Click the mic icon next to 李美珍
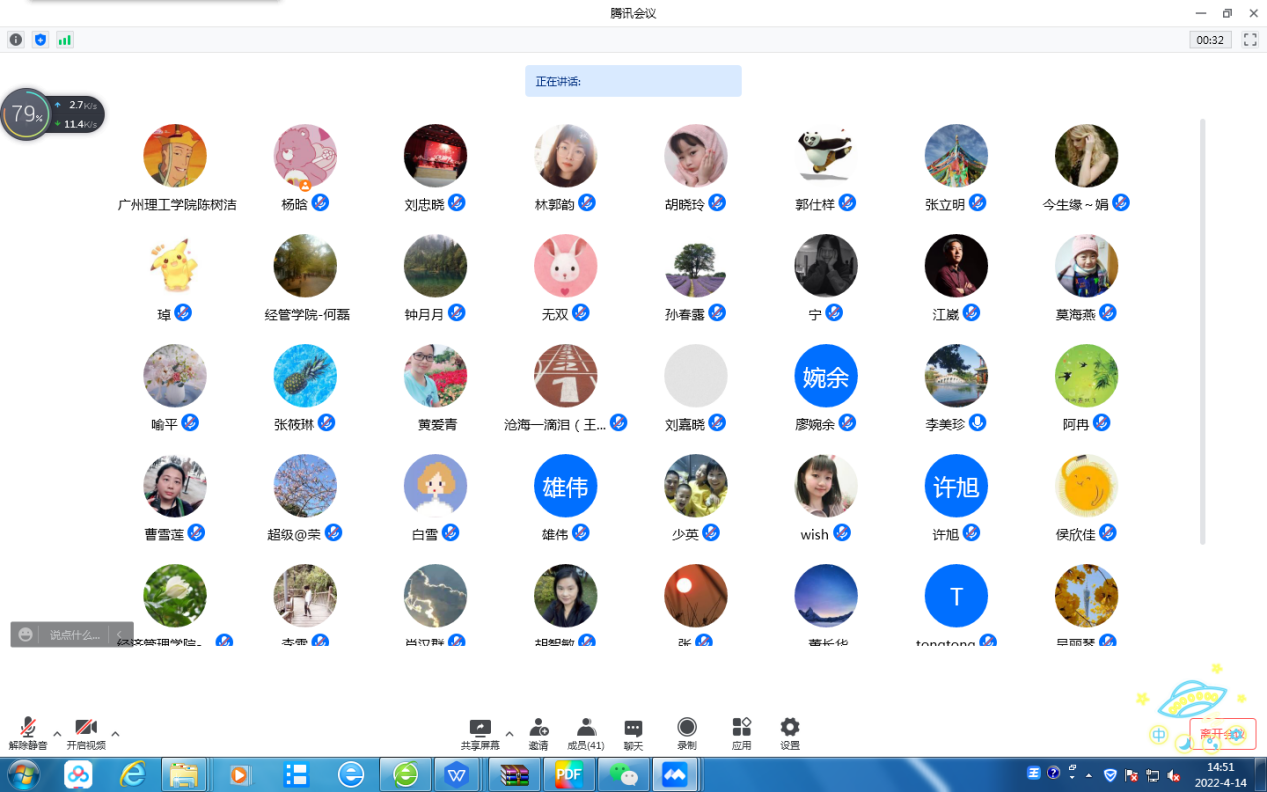Image resolution: width=1267 pixels, height=792 pixels. coord(978,422)
